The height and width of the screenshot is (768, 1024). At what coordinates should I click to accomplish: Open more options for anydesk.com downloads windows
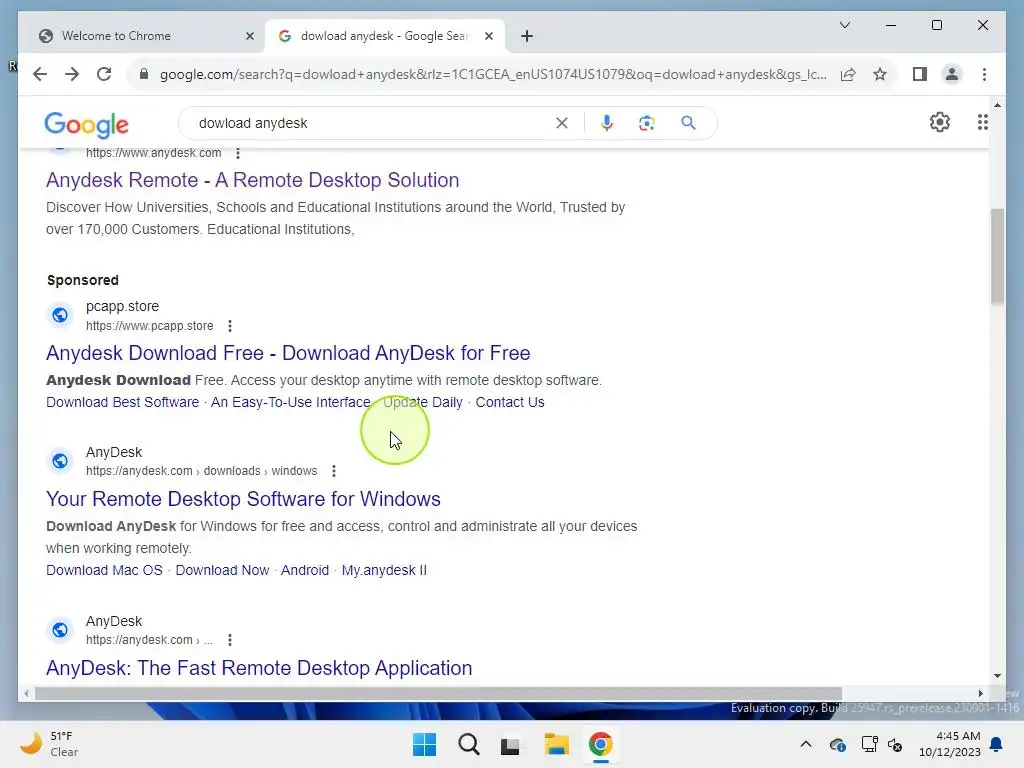334,471
